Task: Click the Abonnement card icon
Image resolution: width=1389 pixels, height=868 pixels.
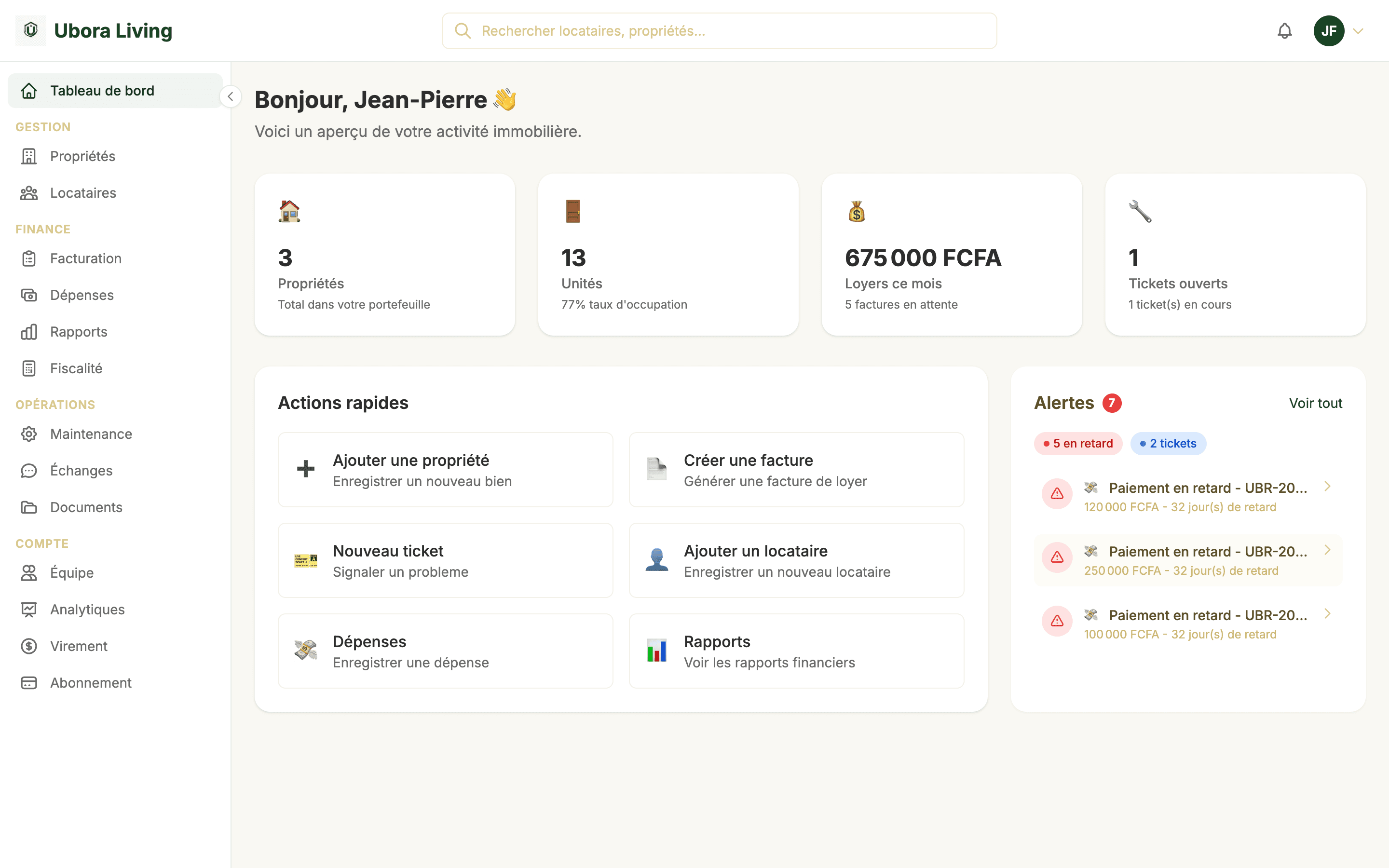Action: click(x=29, y=683)
